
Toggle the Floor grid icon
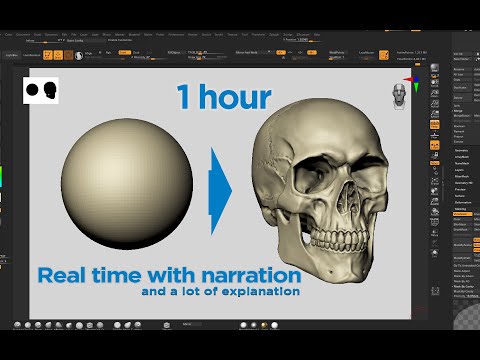click(x=435, y=135)
